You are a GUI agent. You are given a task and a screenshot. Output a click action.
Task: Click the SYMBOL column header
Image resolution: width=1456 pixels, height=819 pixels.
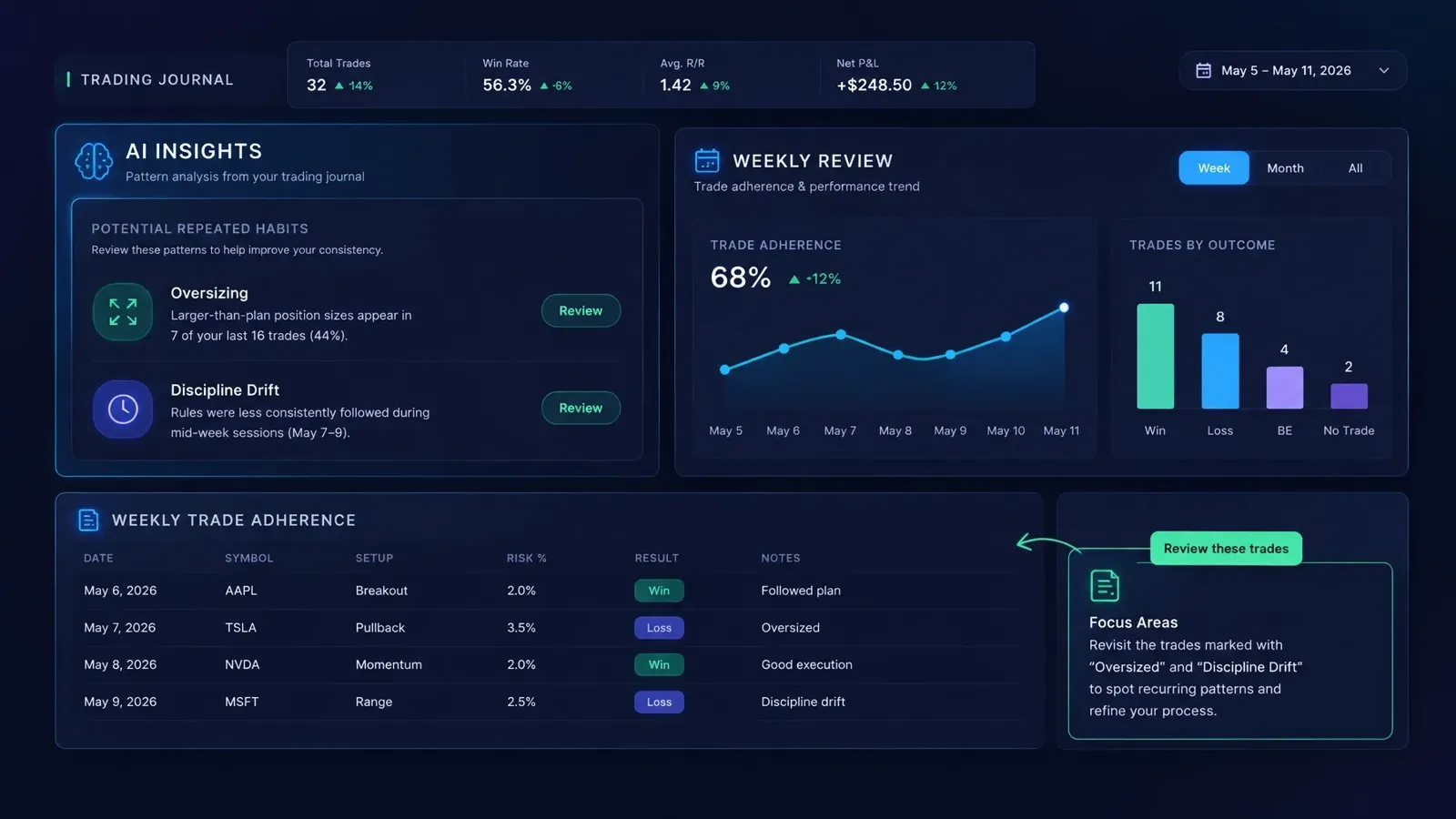coord(249,558)
